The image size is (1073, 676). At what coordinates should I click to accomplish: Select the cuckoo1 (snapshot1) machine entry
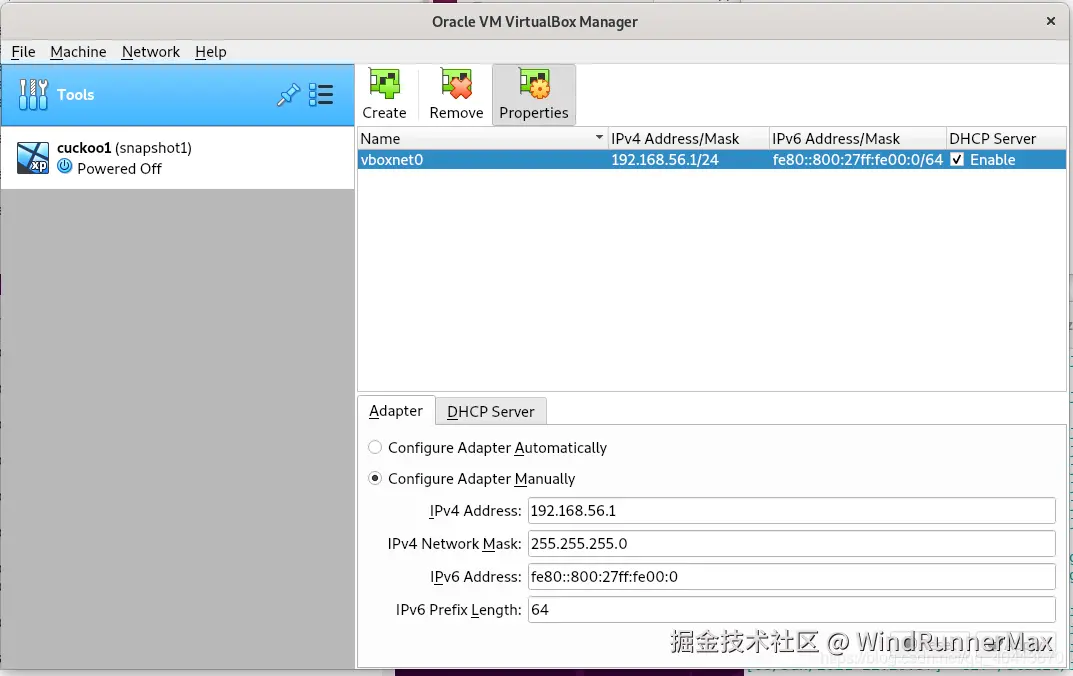pos(177,158)
